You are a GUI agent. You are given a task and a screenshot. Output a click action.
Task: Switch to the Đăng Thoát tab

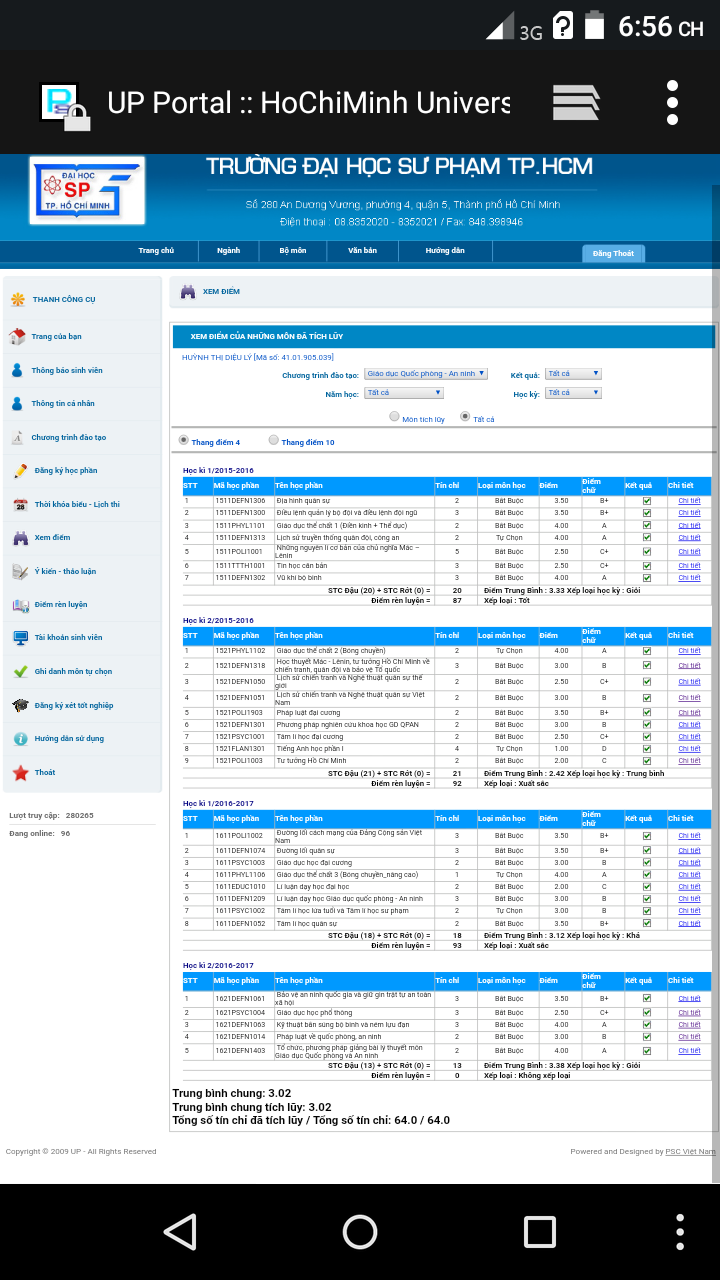[x=613, y=253]
